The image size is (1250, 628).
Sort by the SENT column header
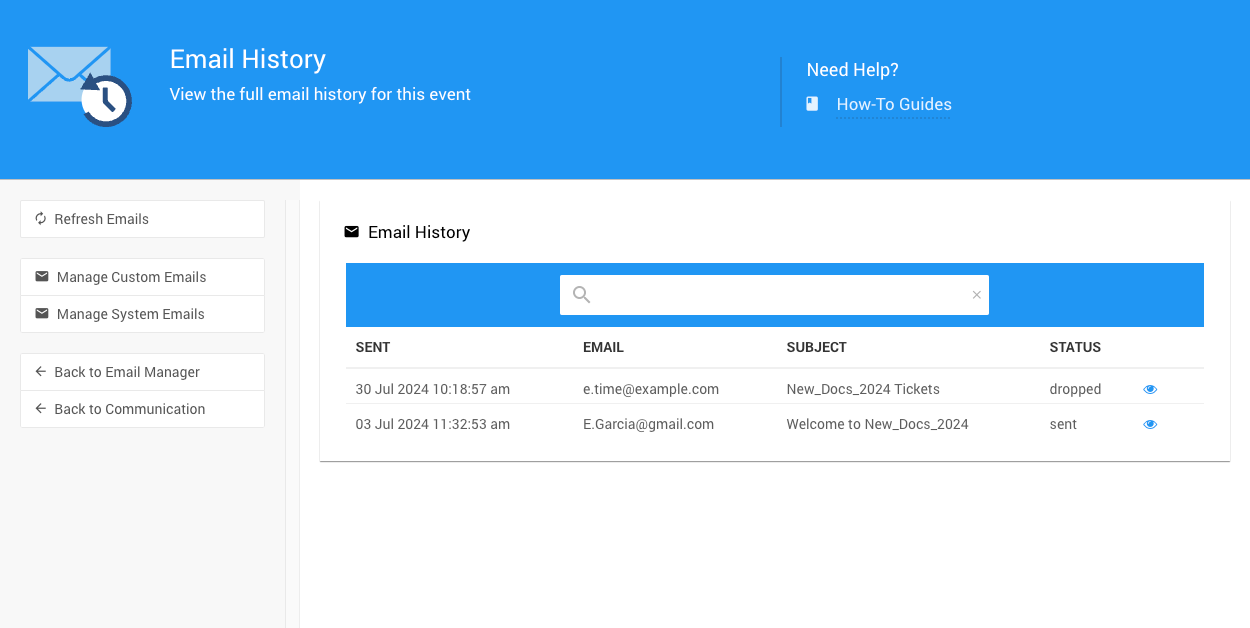(x=373, y=347)
